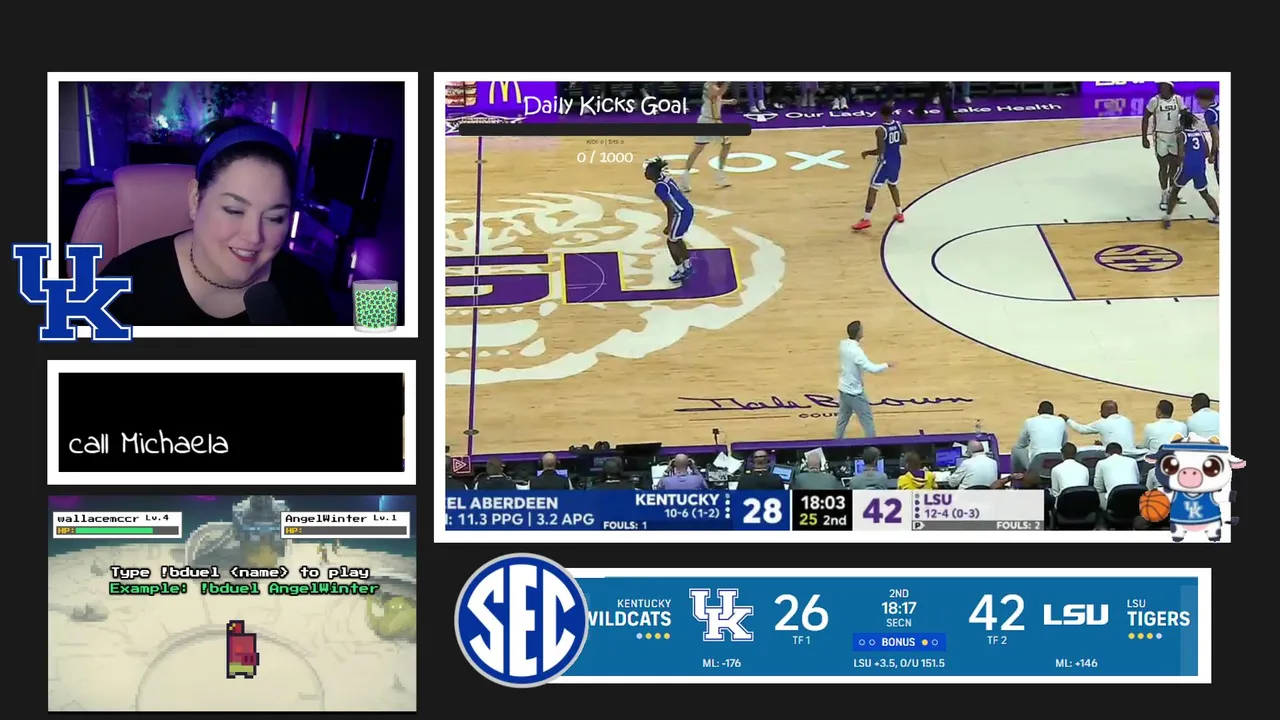This screenshot has height=720, width=1280.
Task: Click the red pixel character sprite
Action: pos(242,648)
